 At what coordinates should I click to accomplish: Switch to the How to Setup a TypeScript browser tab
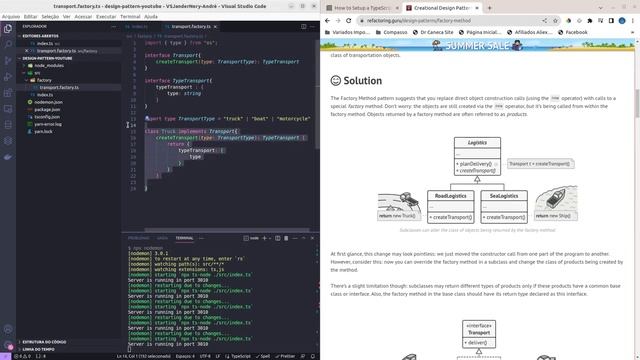coord(362,8)
